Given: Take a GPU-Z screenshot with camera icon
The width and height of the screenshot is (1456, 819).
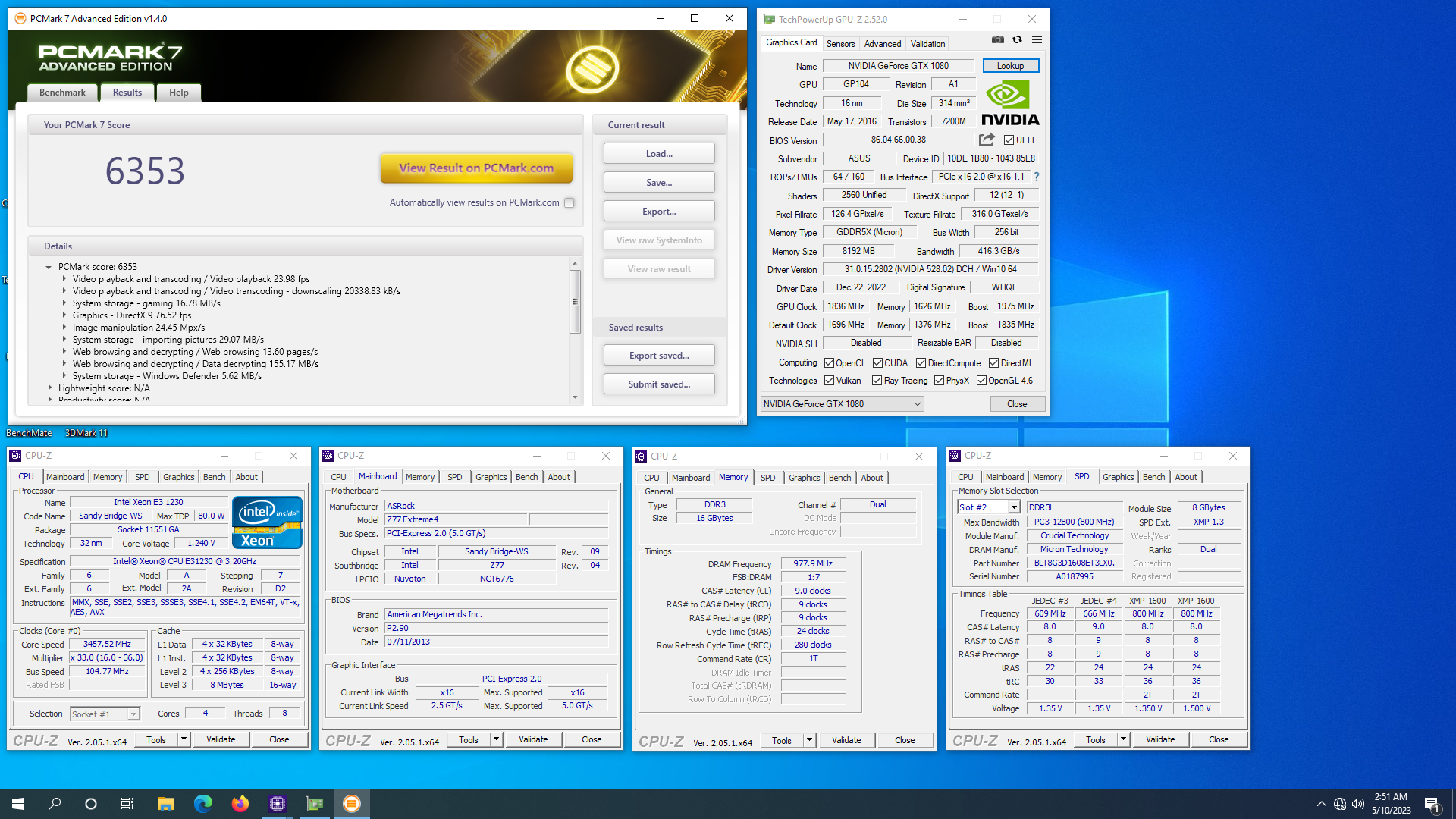Looking at the screenshot, I should (x=998, y=40).
